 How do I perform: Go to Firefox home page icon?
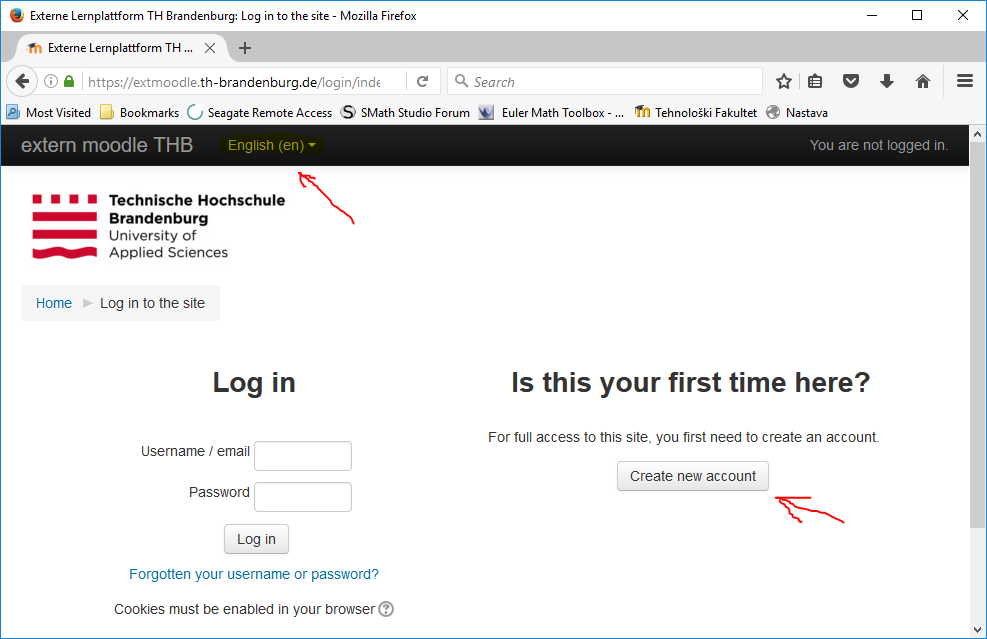coord(923,82)
